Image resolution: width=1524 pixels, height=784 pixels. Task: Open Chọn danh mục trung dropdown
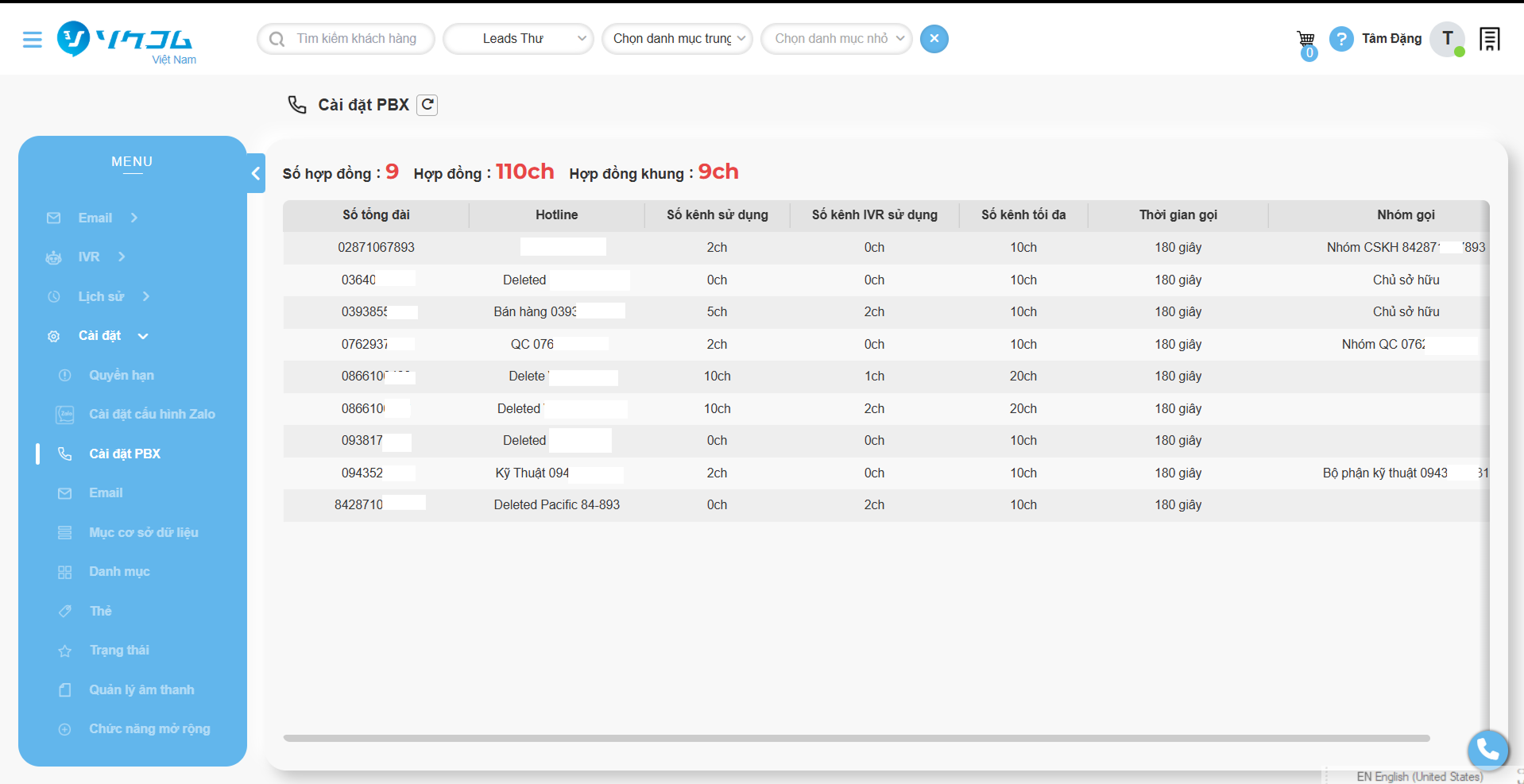[677, 38]
